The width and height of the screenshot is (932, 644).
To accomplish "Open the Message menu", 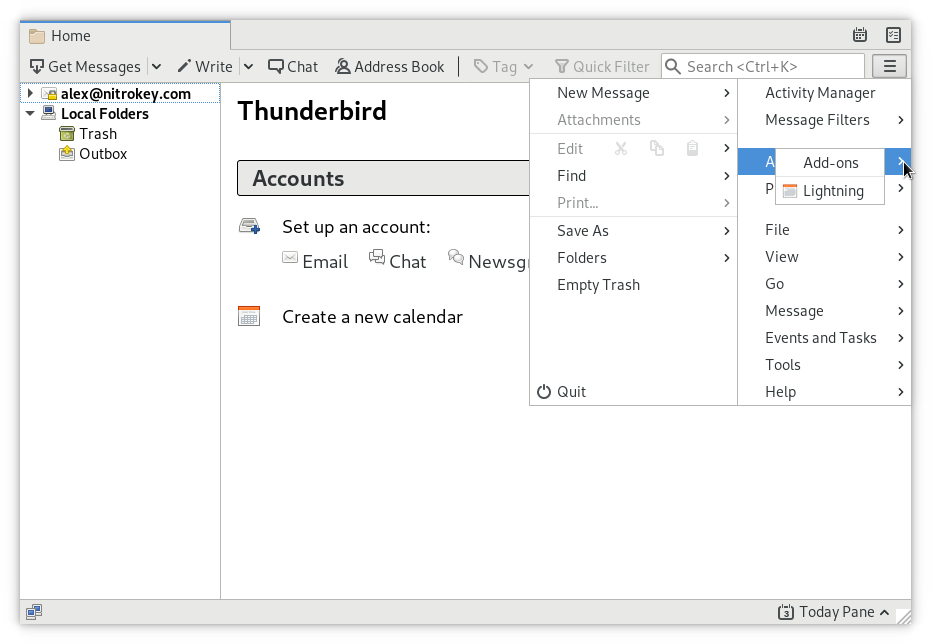I will tap(824, 311).
